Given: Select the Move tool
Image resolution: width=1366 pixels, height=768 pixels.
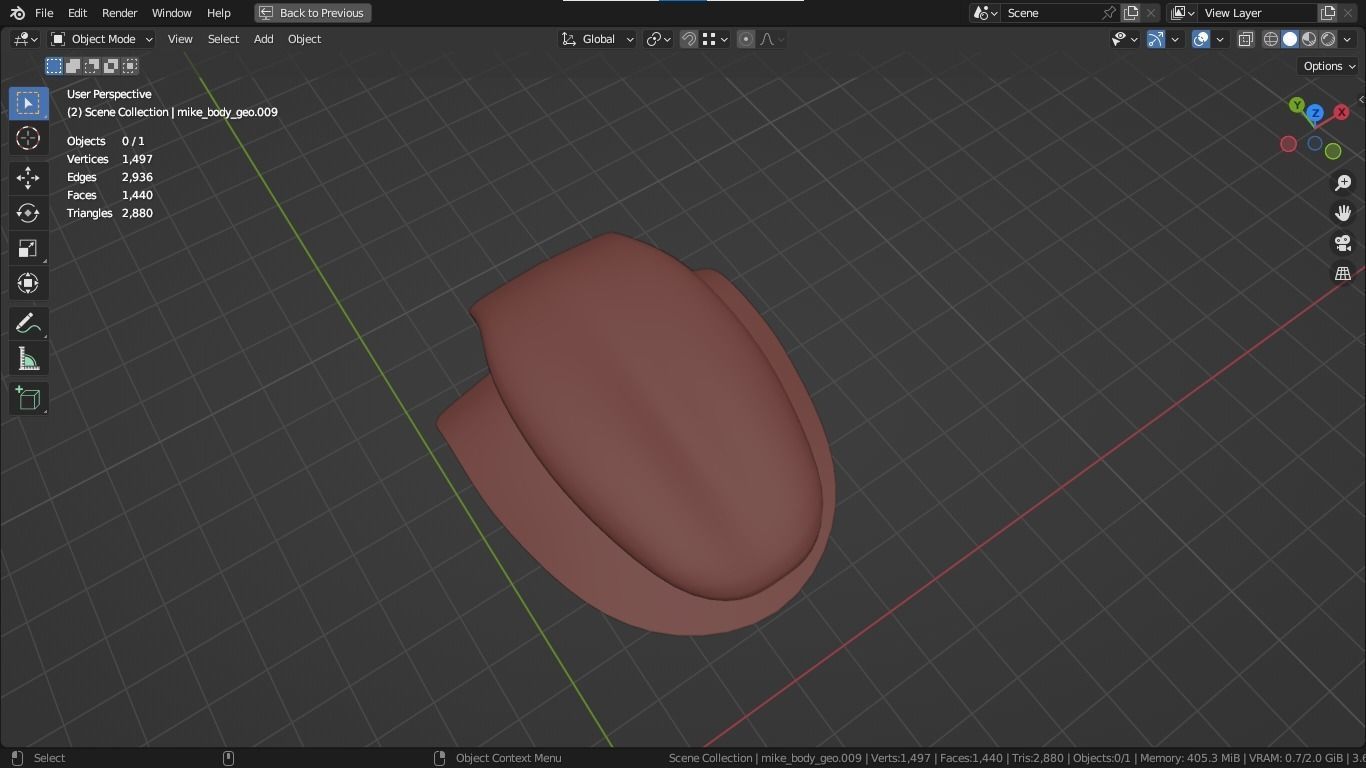Looking at the screenshot, I should coord(28,179).
